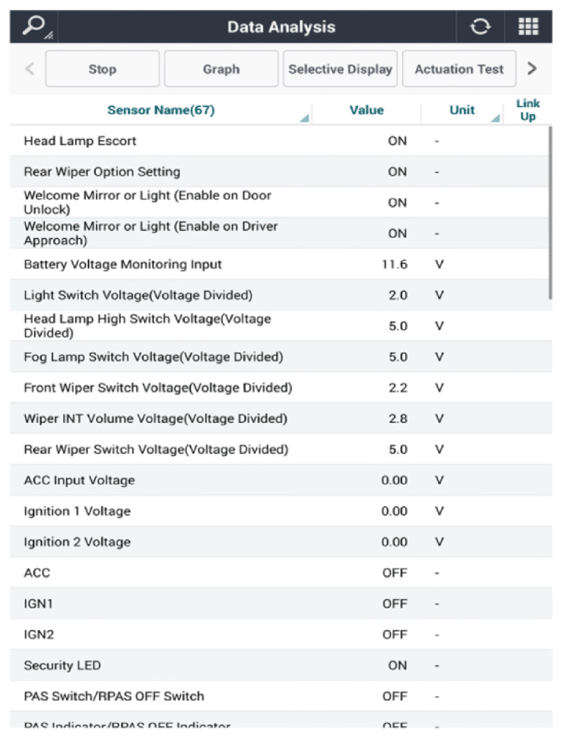The image size is (562, 740).
Task: Select the Battery Voltage Monitoring Input row
Action: click(281, 264)
